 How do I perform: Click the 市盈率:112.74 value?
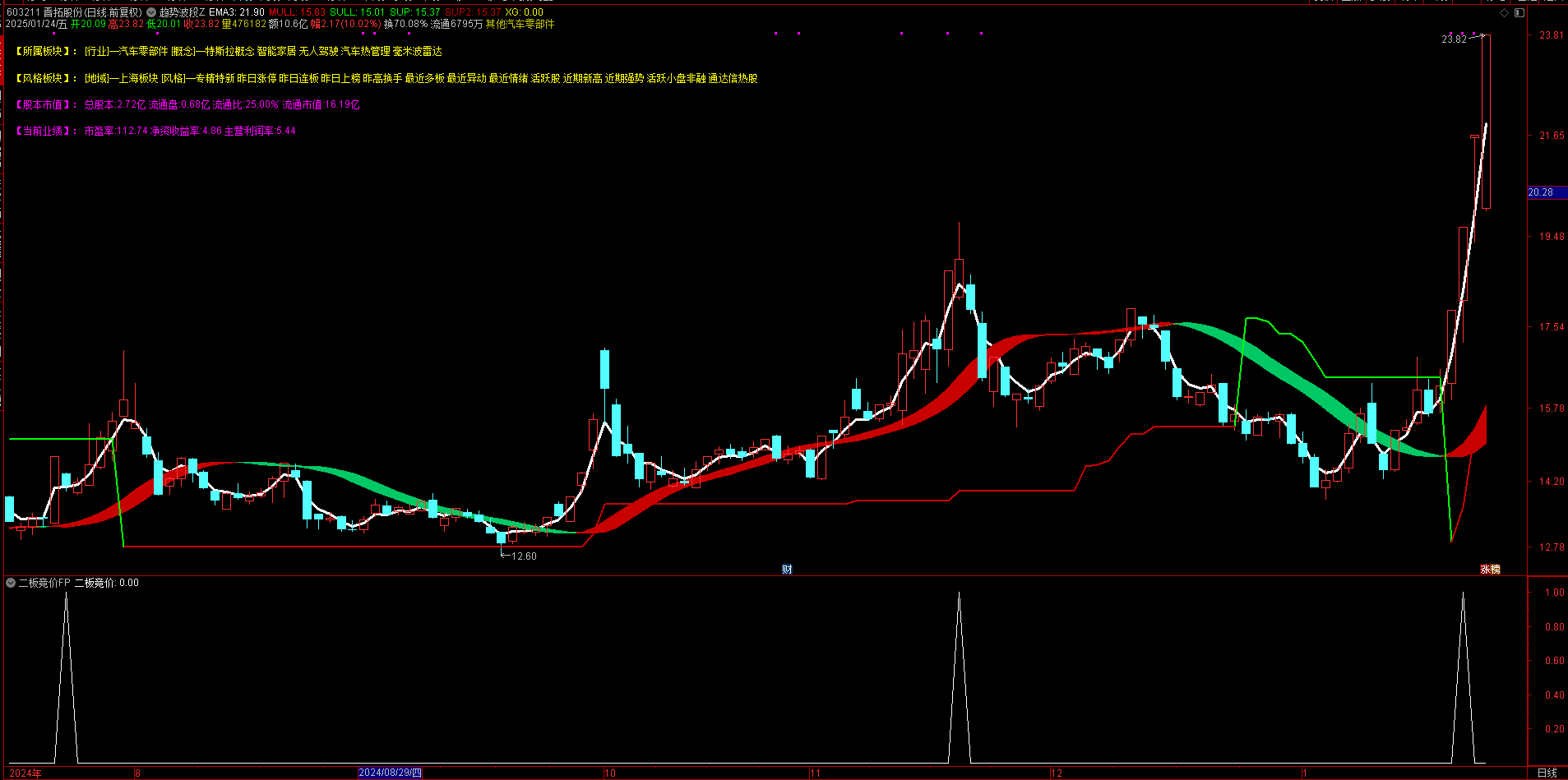click(116, 131)
